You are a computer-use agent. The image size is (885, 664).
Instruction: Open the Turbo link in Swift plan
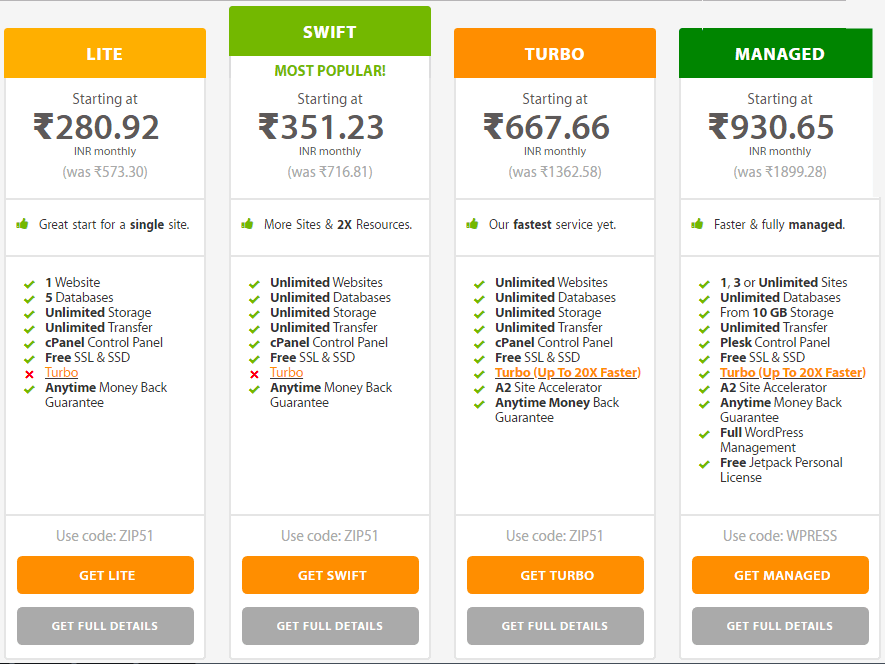pos(286,372)
